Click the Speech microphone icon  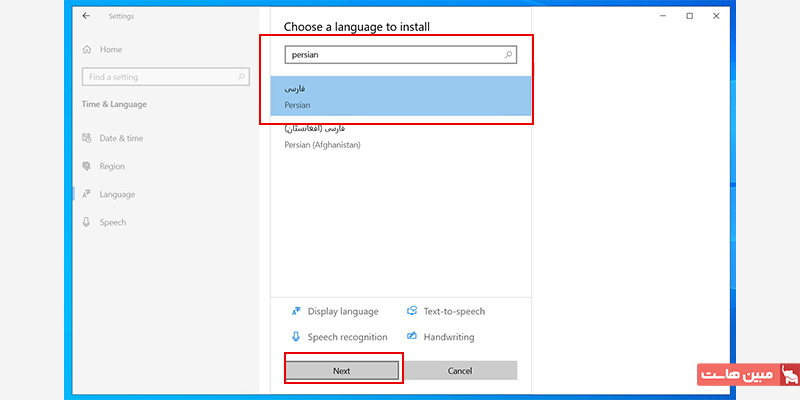point(86,222)
